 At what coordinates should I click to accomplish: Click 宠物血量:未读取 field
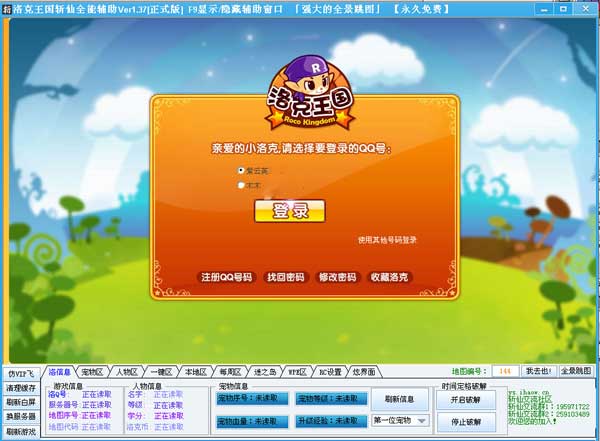tap(252, 421)
